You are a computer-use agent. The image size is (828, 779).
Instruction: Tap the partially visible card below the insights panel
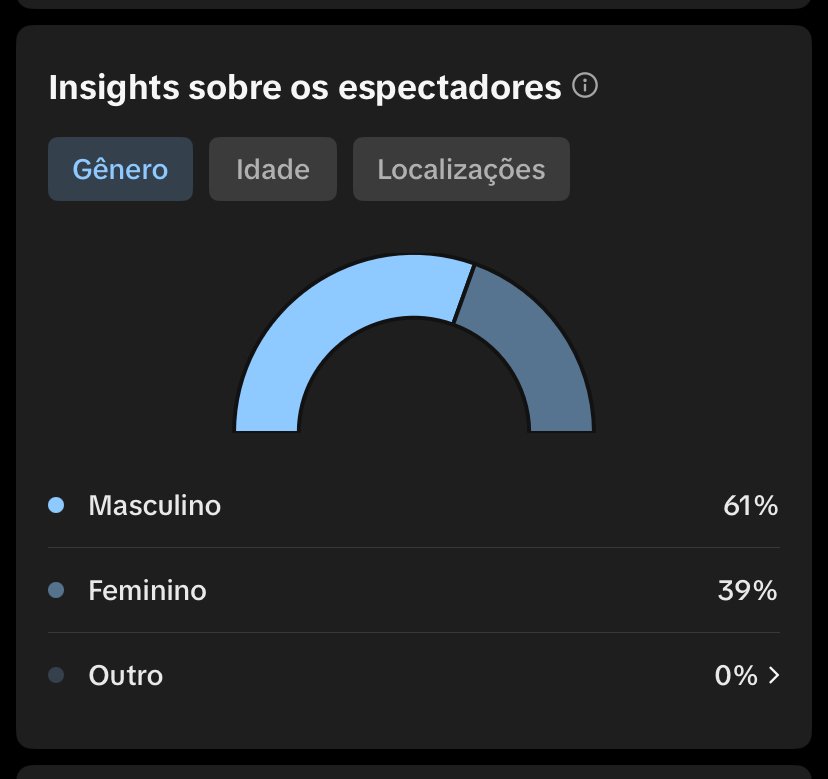[x=414, y=772]
